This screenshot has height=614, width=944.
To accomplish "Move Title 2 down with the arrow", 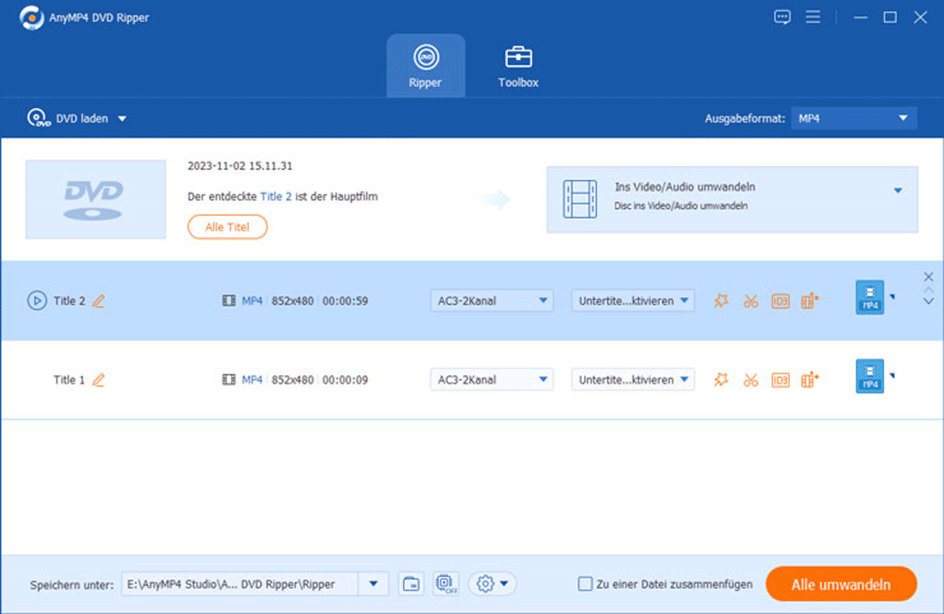I will [x=928, y=301].
